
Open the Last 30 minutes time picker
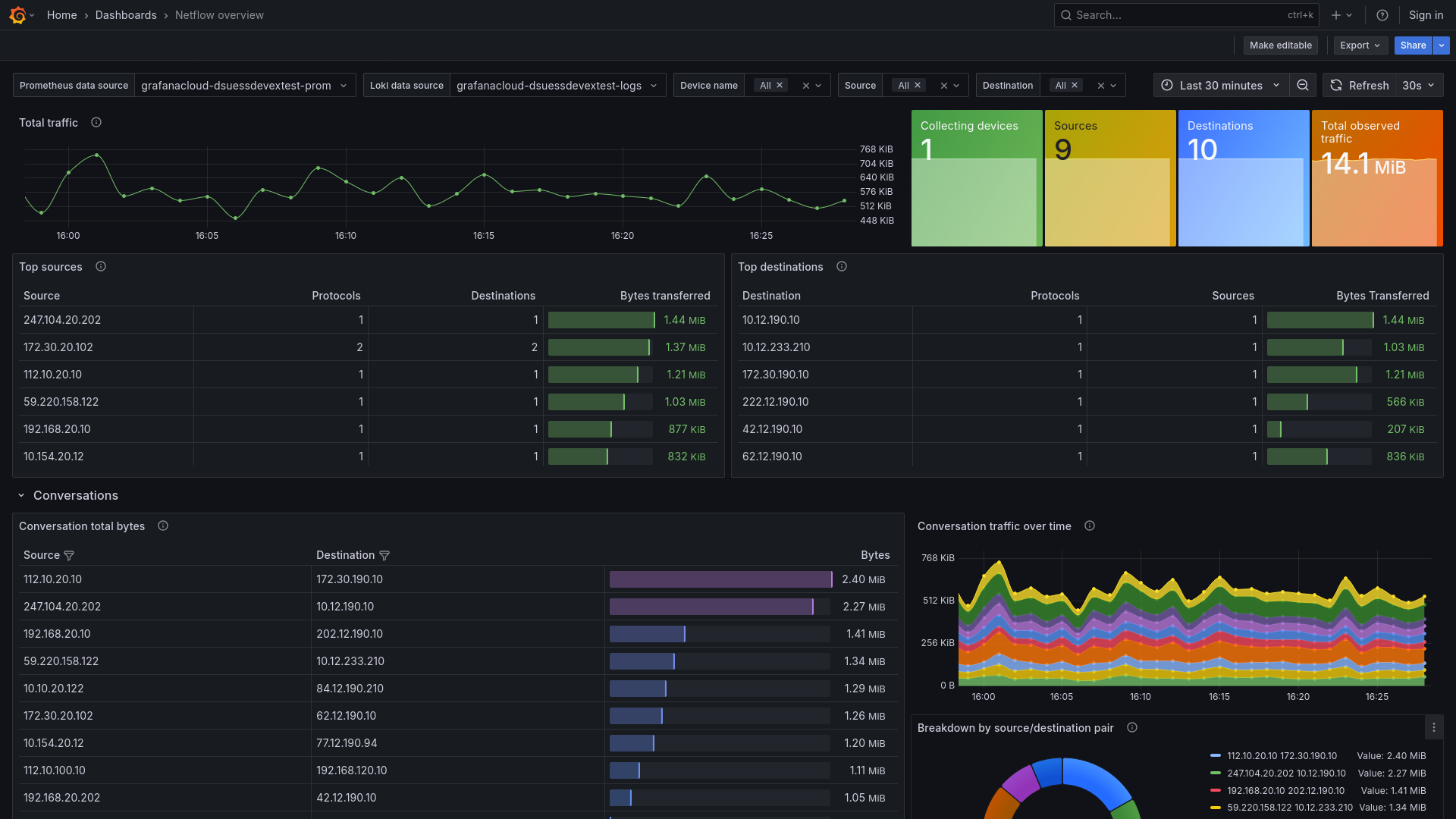pyautogui.click(x=1220, y=85)
